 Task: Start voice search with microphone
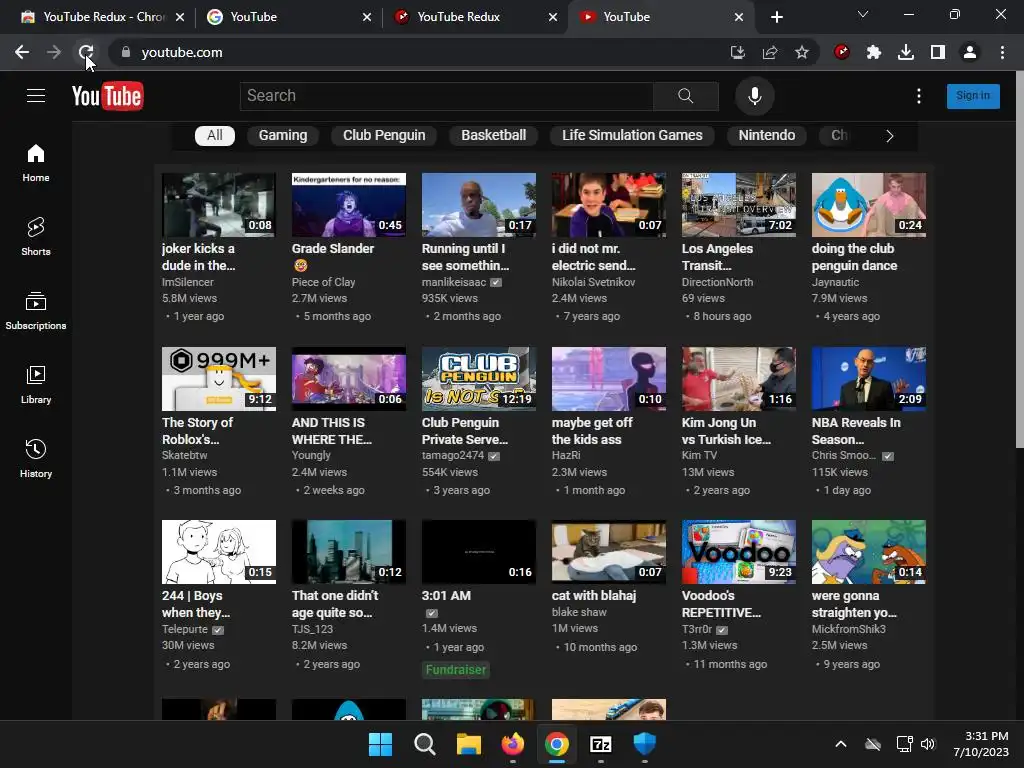754,96
